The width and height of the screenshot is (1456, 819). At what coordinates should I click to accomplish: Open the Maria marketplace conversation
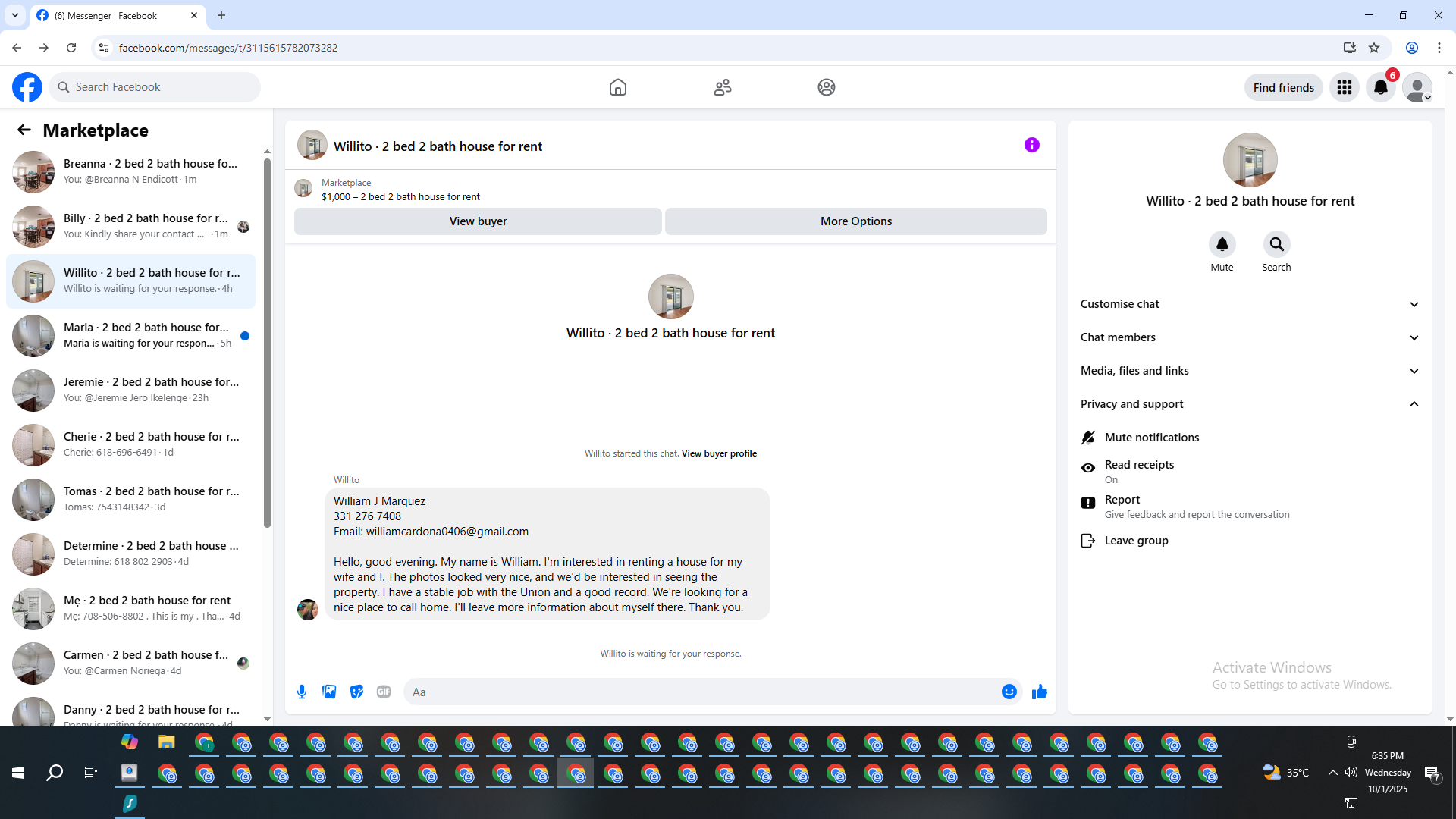click(130, 335)
